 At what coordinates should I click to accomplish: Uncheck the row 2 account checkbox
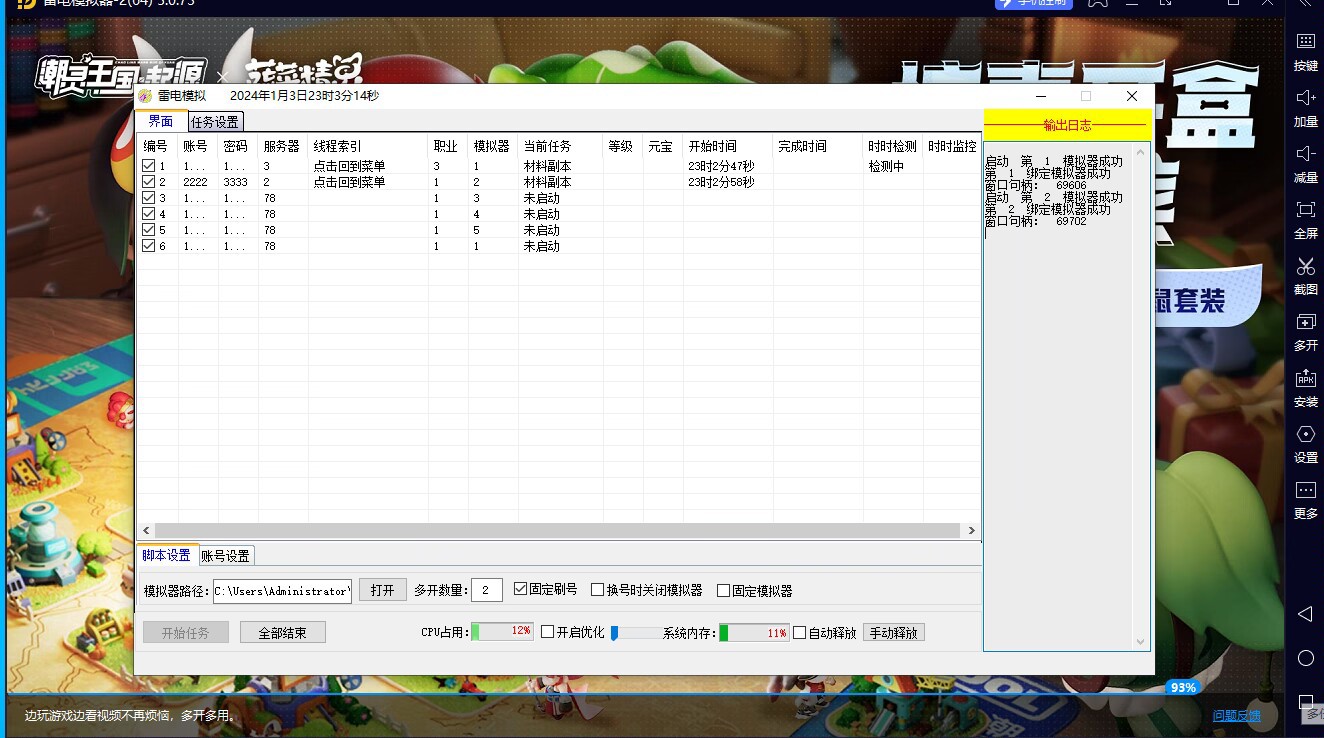pos(148,182)
